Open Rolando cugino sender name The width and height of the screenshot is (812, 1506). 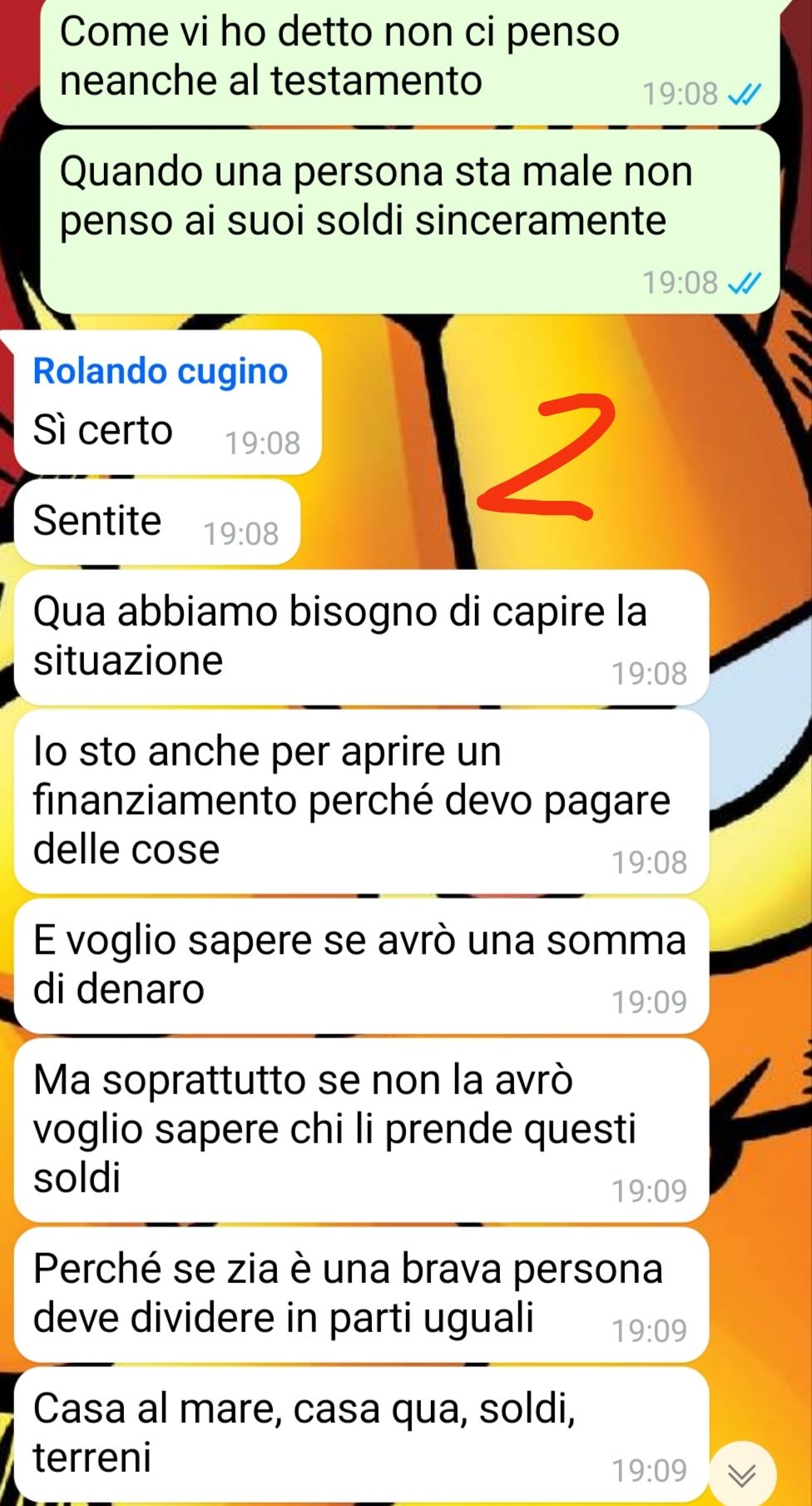pos(160,371)
